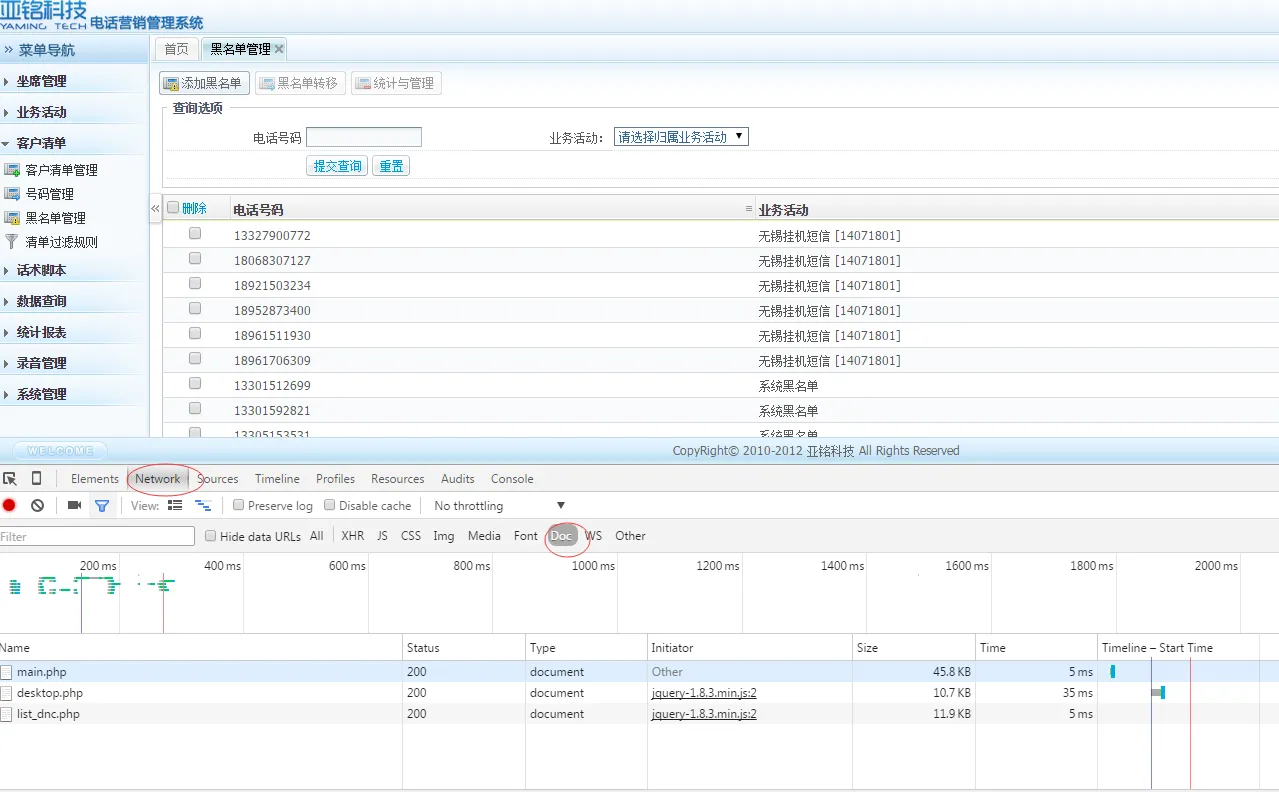The width and height of the screenshot is (1279, 792).
Task: Enable the Disable cache checkbox
Action: click(x=329, y=505)
